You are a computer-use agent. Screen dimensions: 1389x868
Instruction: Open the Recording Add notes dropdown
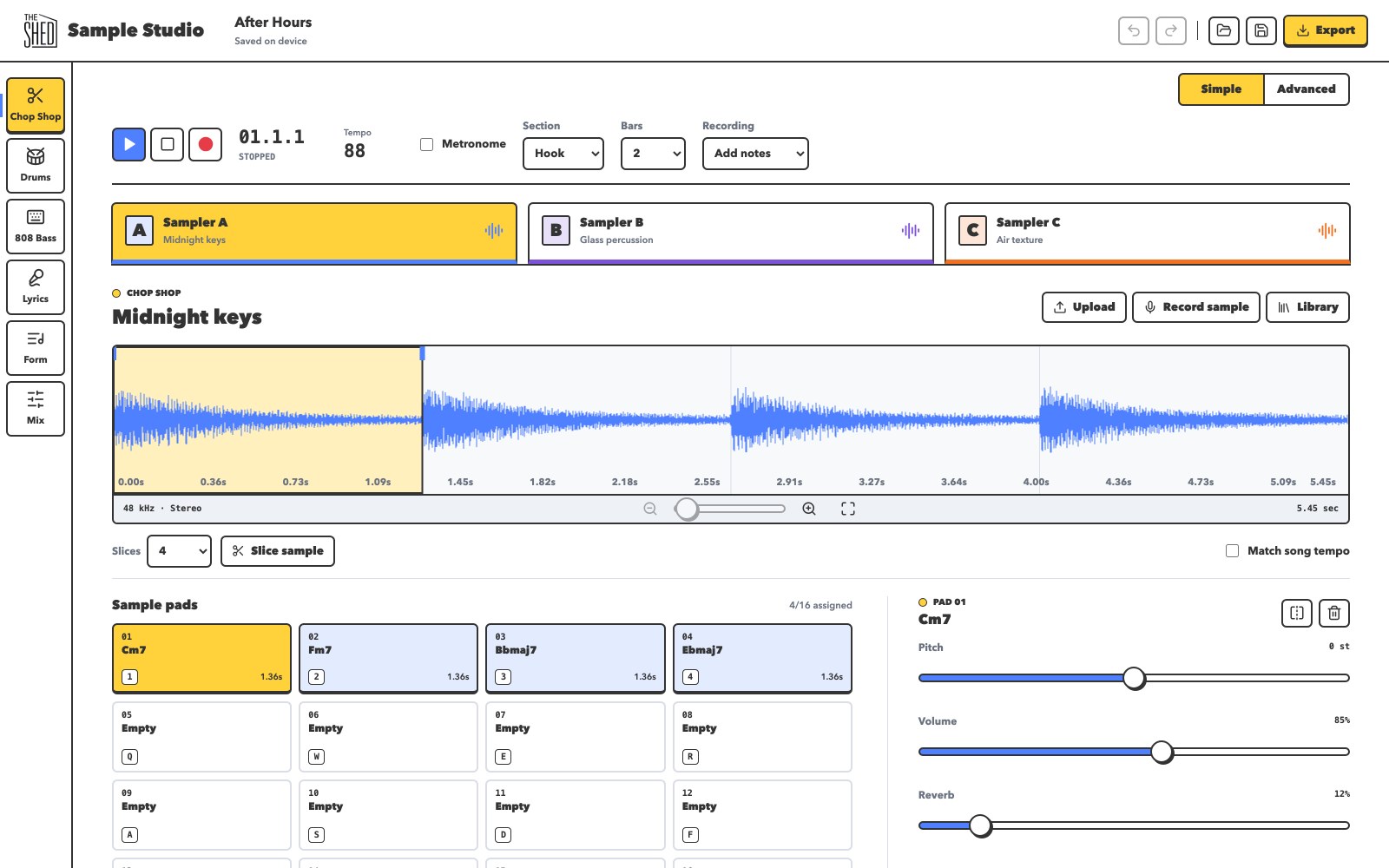point(755,154)
